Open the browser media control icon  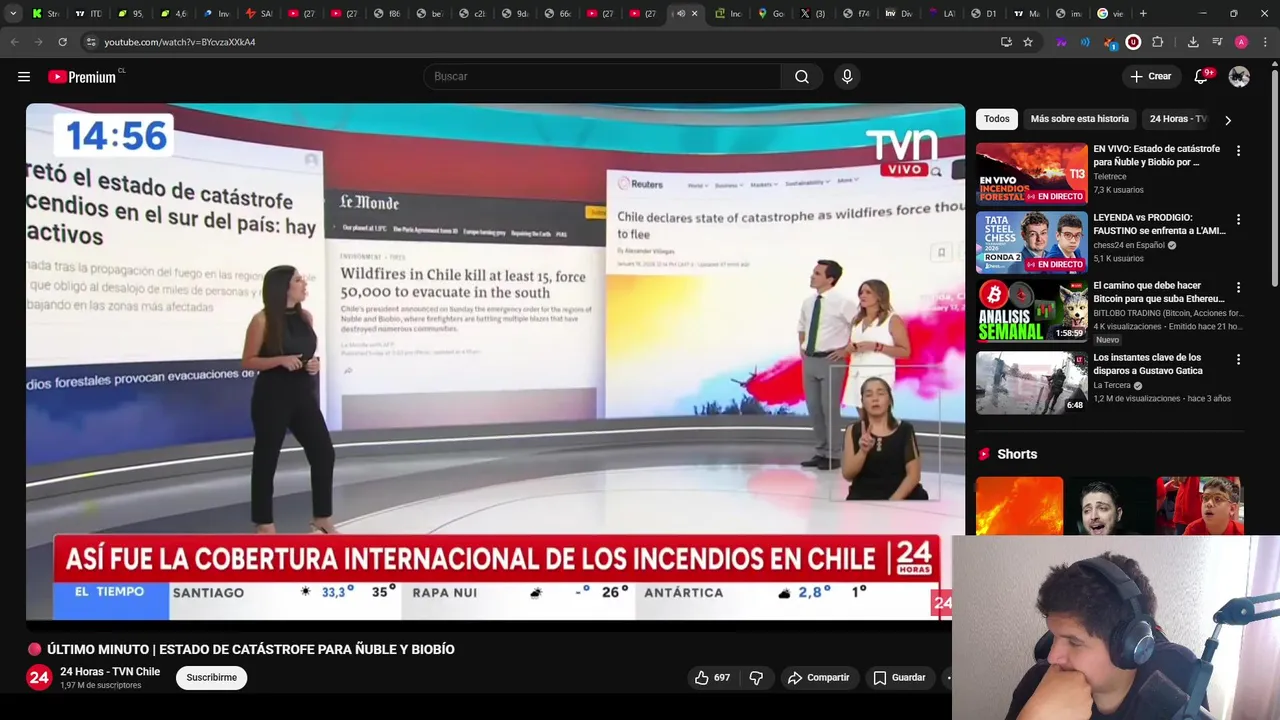pos(1217,42)
